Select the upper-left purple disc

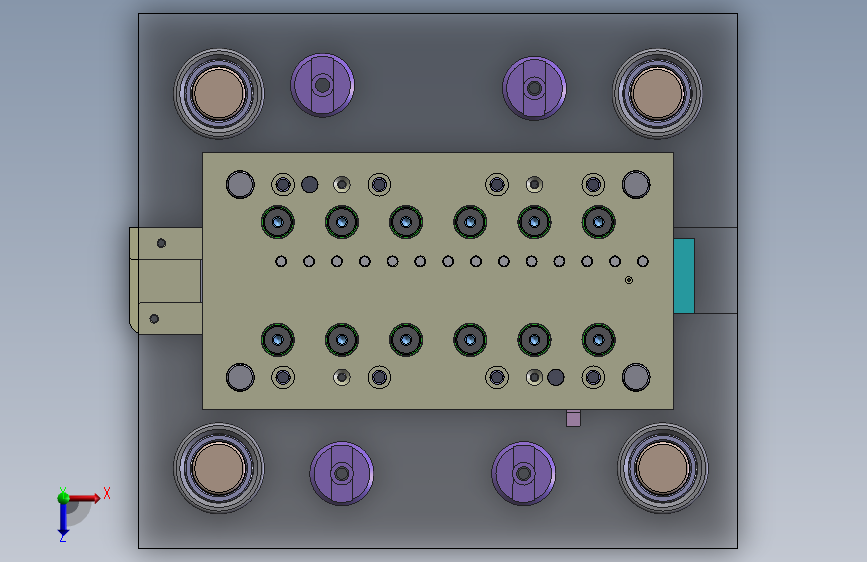(x=322, y=85)
